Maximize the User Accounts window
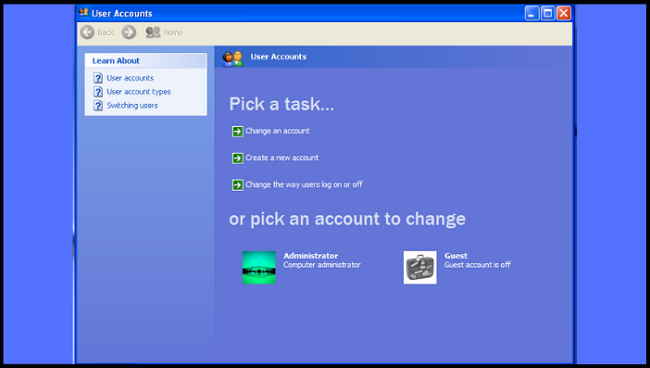 point(548,13)
